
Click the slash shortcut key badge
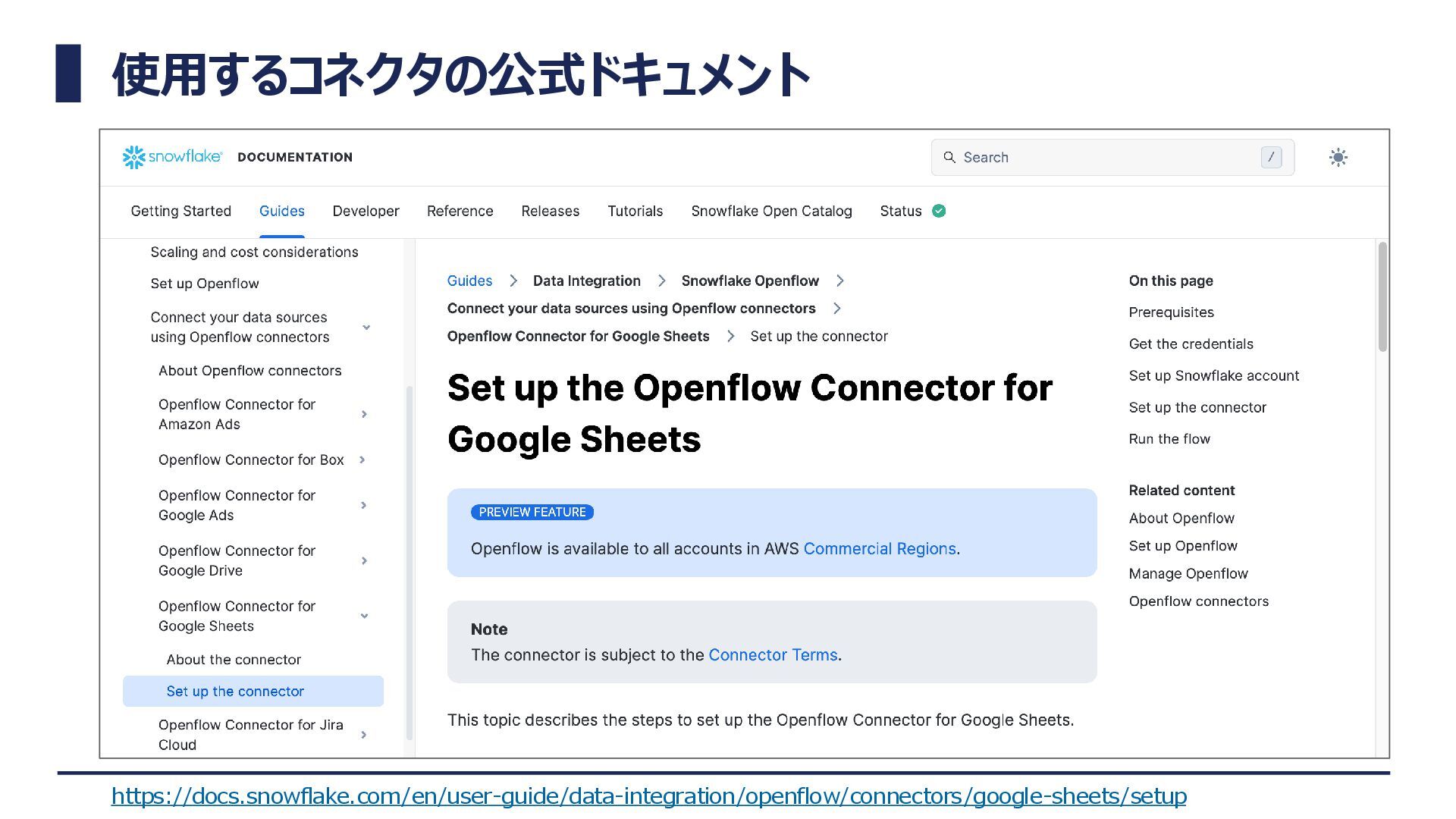click(x=1271, y=157)
